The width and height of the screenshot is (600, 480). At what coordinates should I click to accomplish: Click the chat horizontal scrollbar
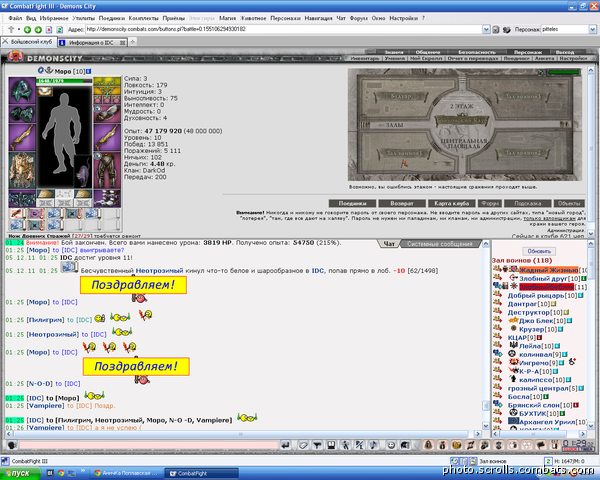[x=243, y=434]
